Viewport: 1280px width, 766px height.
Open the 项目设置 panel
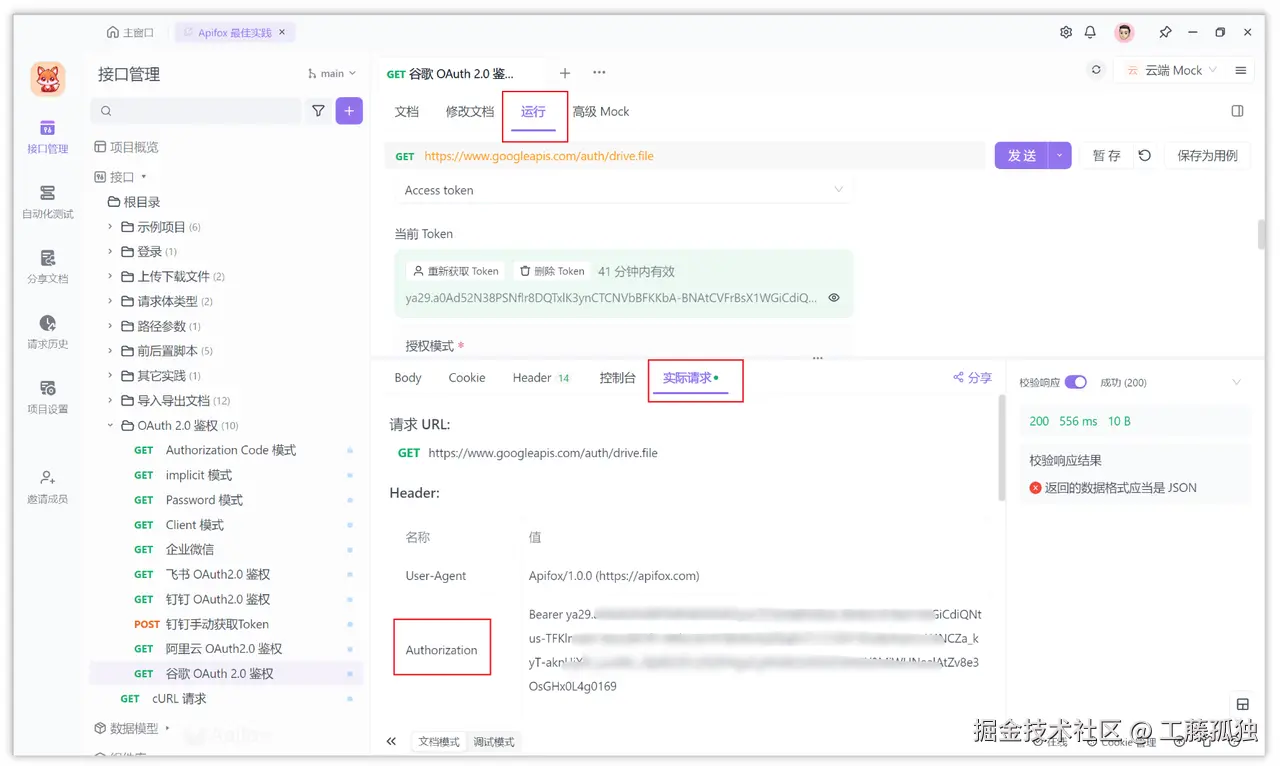47,395
